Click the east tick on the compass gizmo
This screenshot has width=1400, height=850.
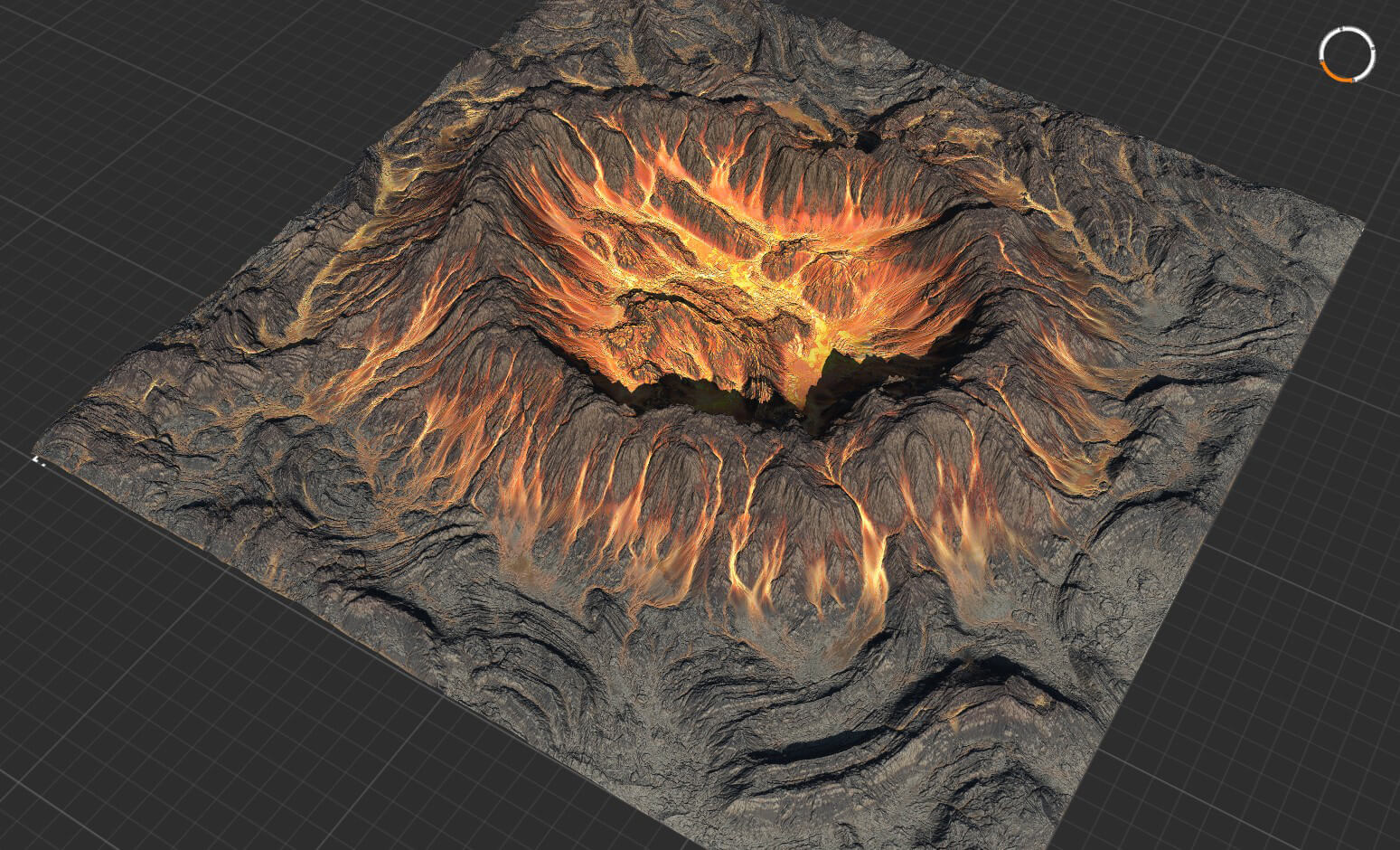pyautogui.click(x=1373, y=48)
